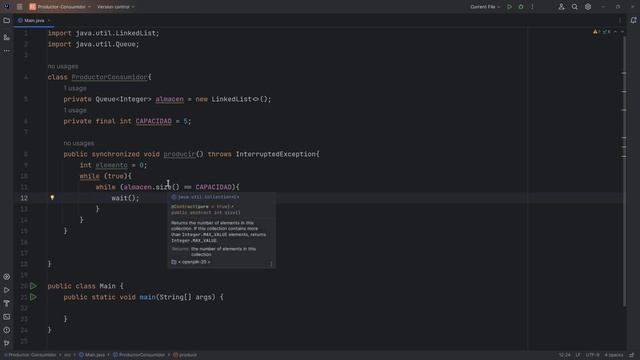Select the Main.java editor tab
The width and height of the screenshot is (640, 360).
(x=34, y=20)
